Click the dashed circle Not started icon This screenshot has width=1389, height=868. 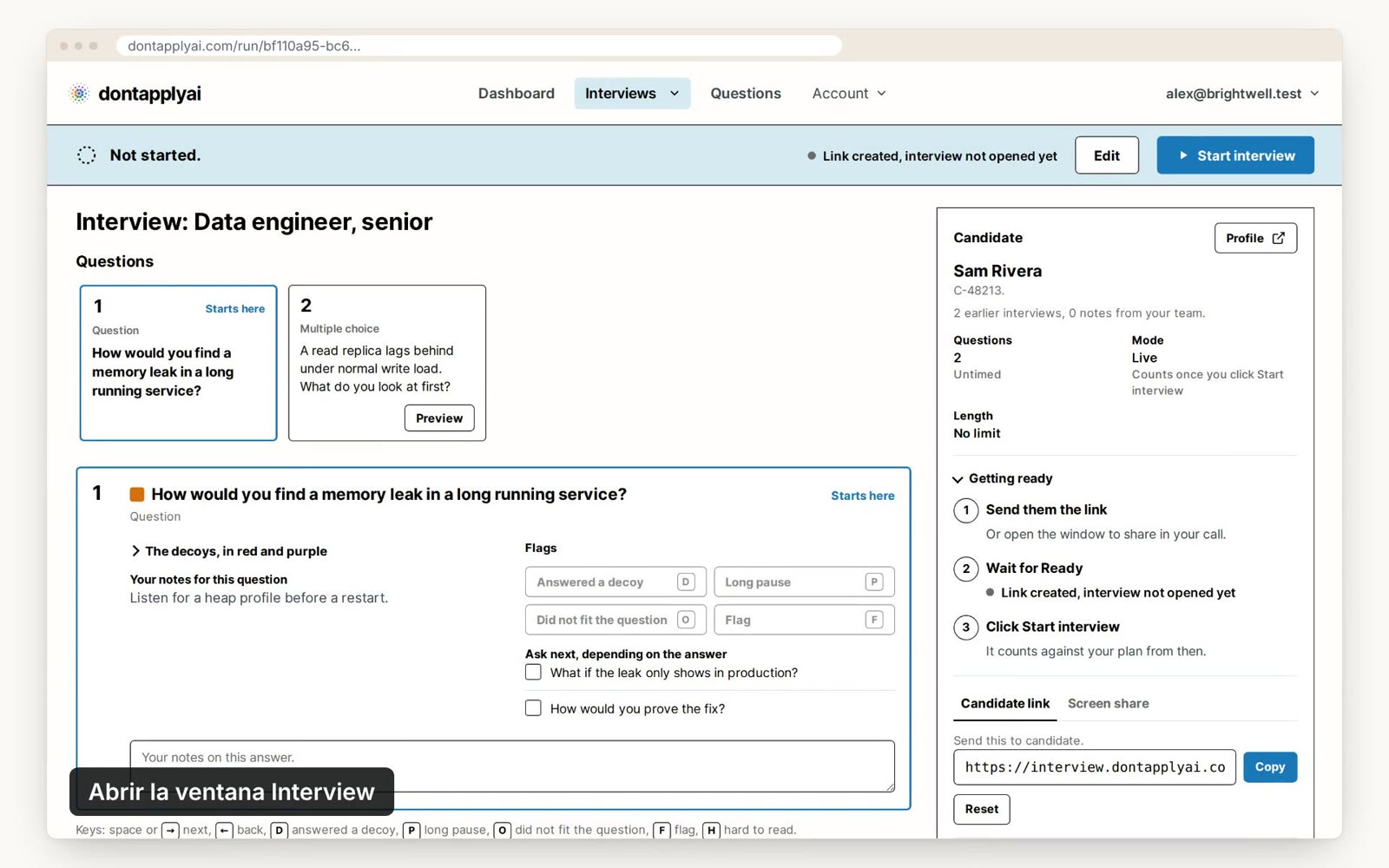coord(87,155)
